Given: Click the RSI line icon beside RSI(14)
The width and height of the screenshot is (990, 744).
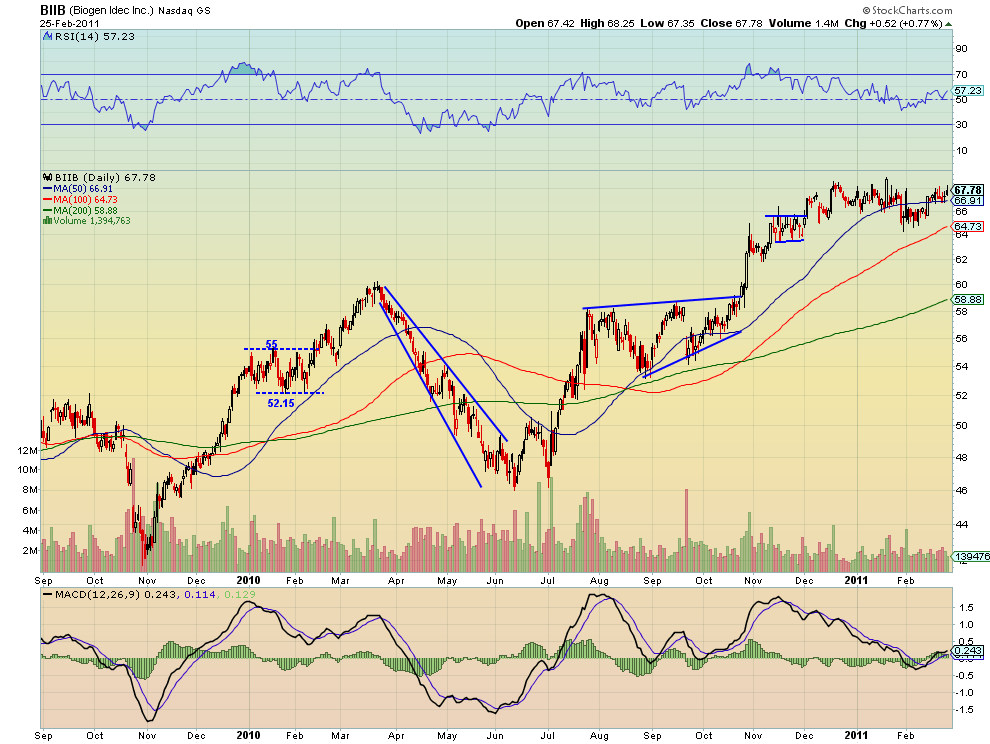Looking at the screenshot, I should coord(47,37).
